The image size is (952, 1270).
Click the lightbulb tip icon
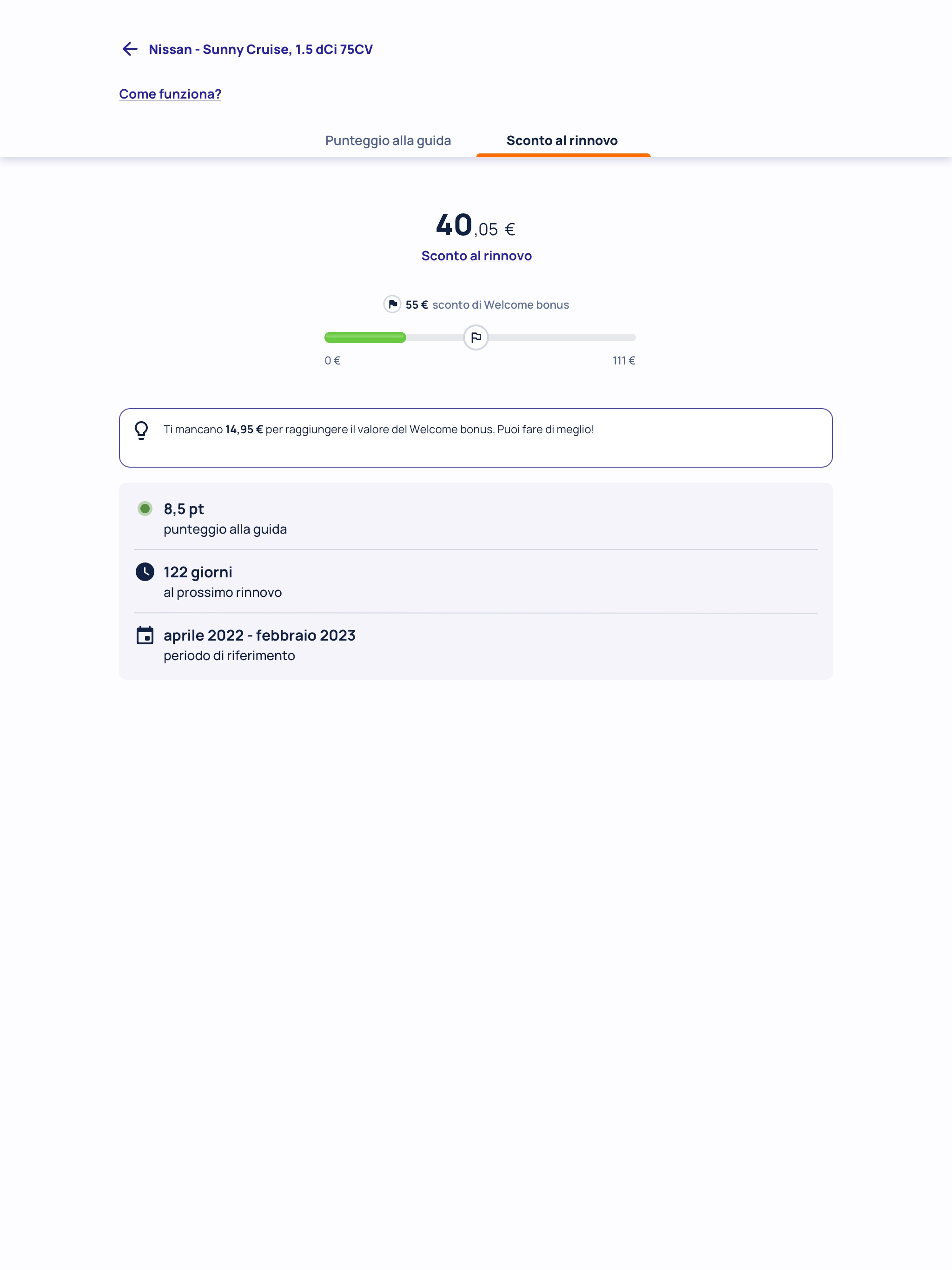pos(141,430)
